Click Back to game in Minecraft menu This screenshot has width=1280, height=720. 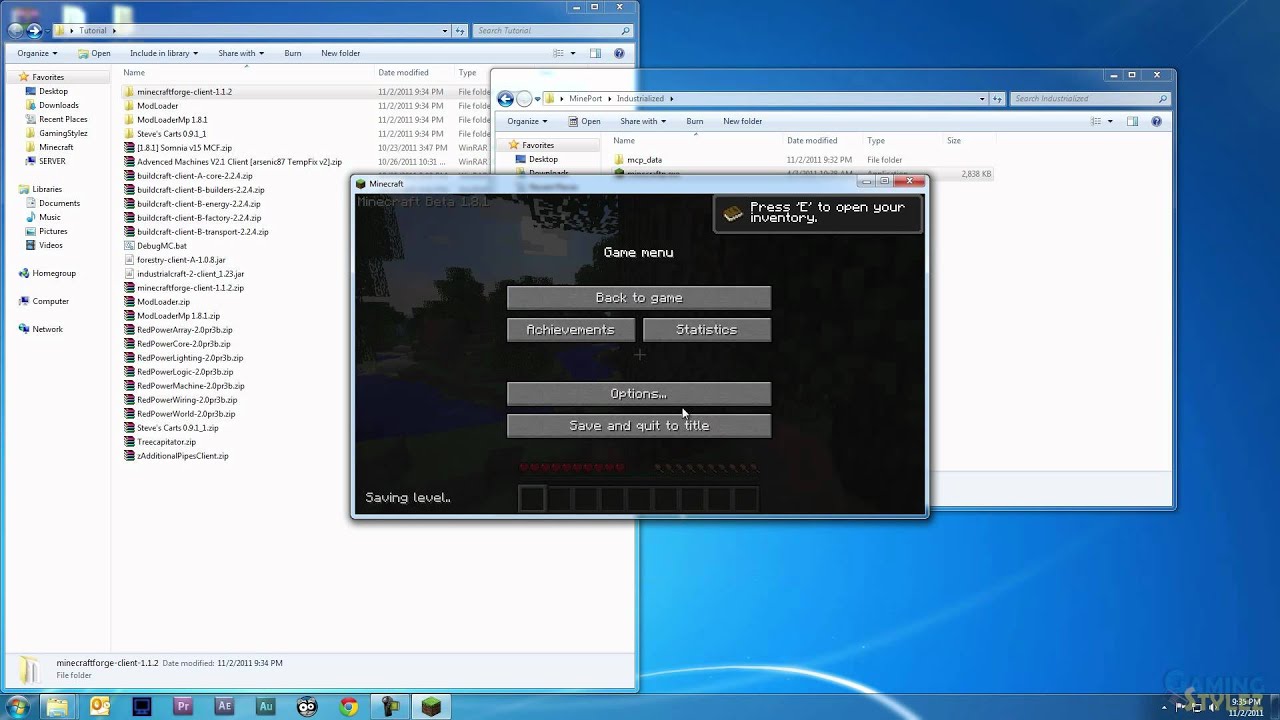click(x=639, y=298)
